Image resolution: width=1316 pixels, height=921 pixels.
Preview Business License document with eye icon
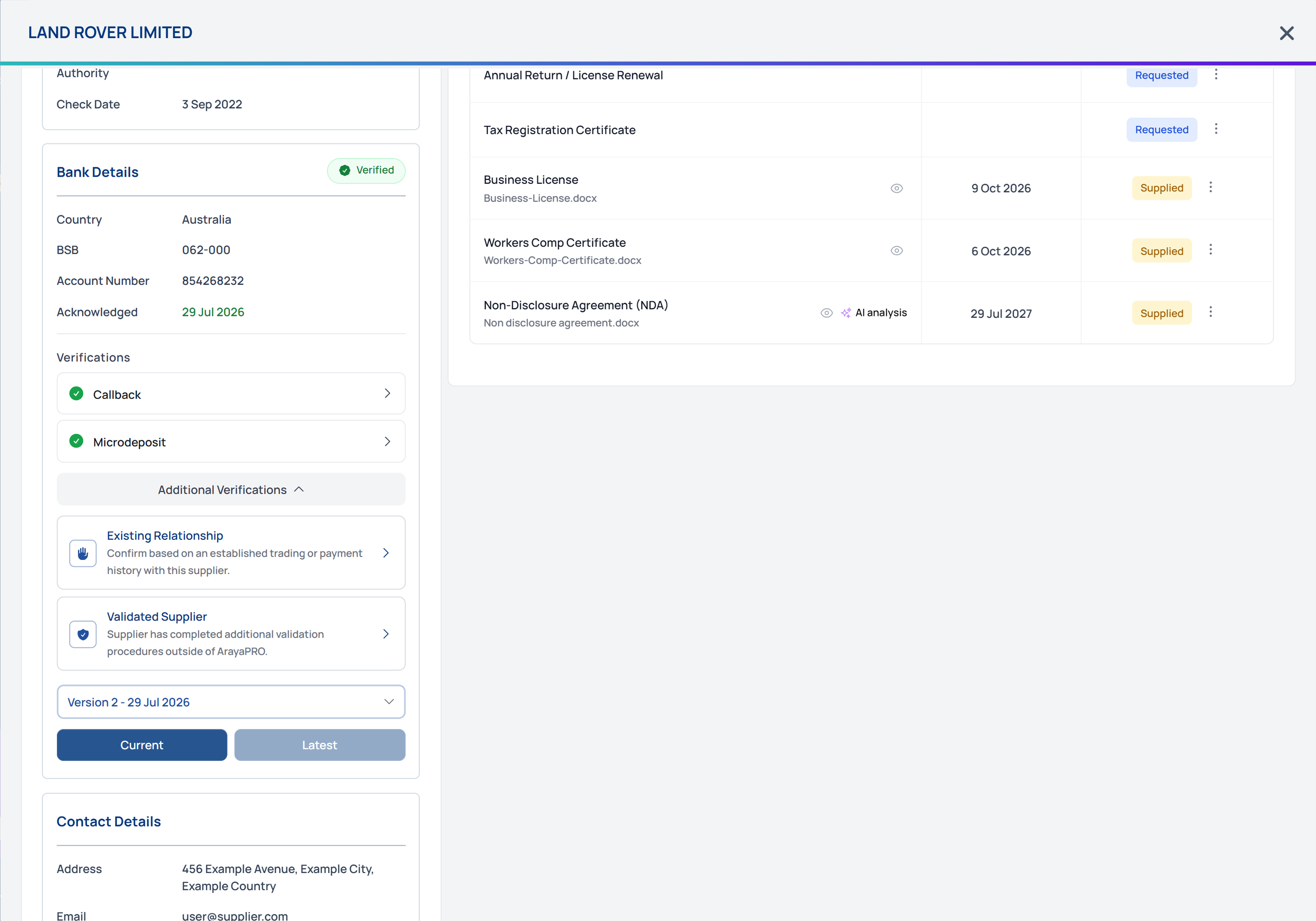click(896, 189)
